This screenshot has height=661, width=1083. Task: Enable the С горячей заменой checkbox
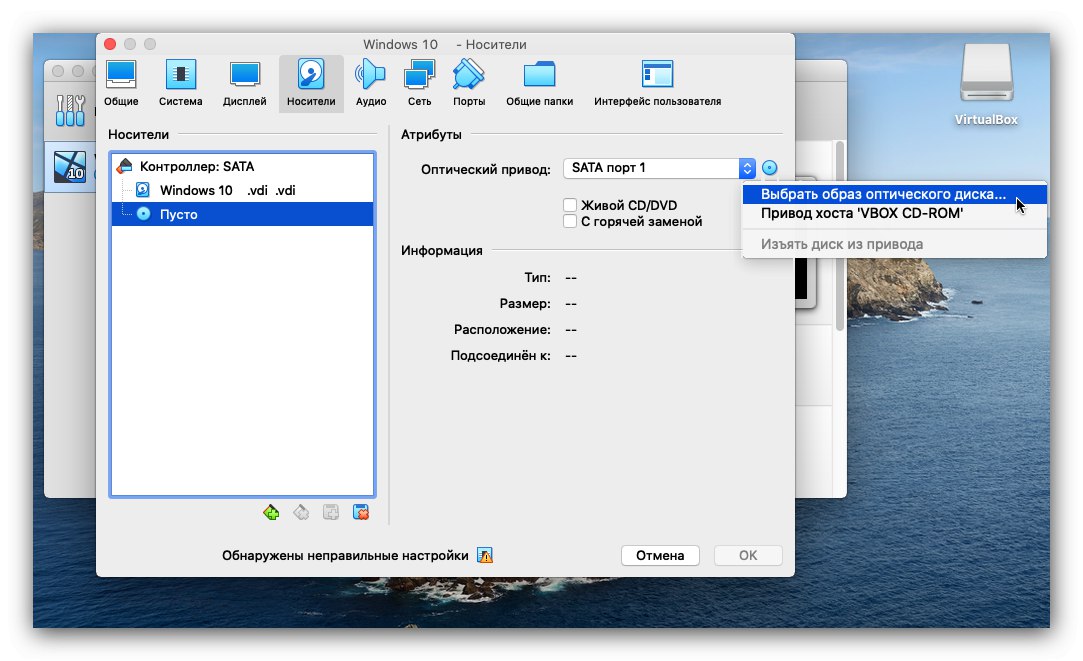[570, 221]
